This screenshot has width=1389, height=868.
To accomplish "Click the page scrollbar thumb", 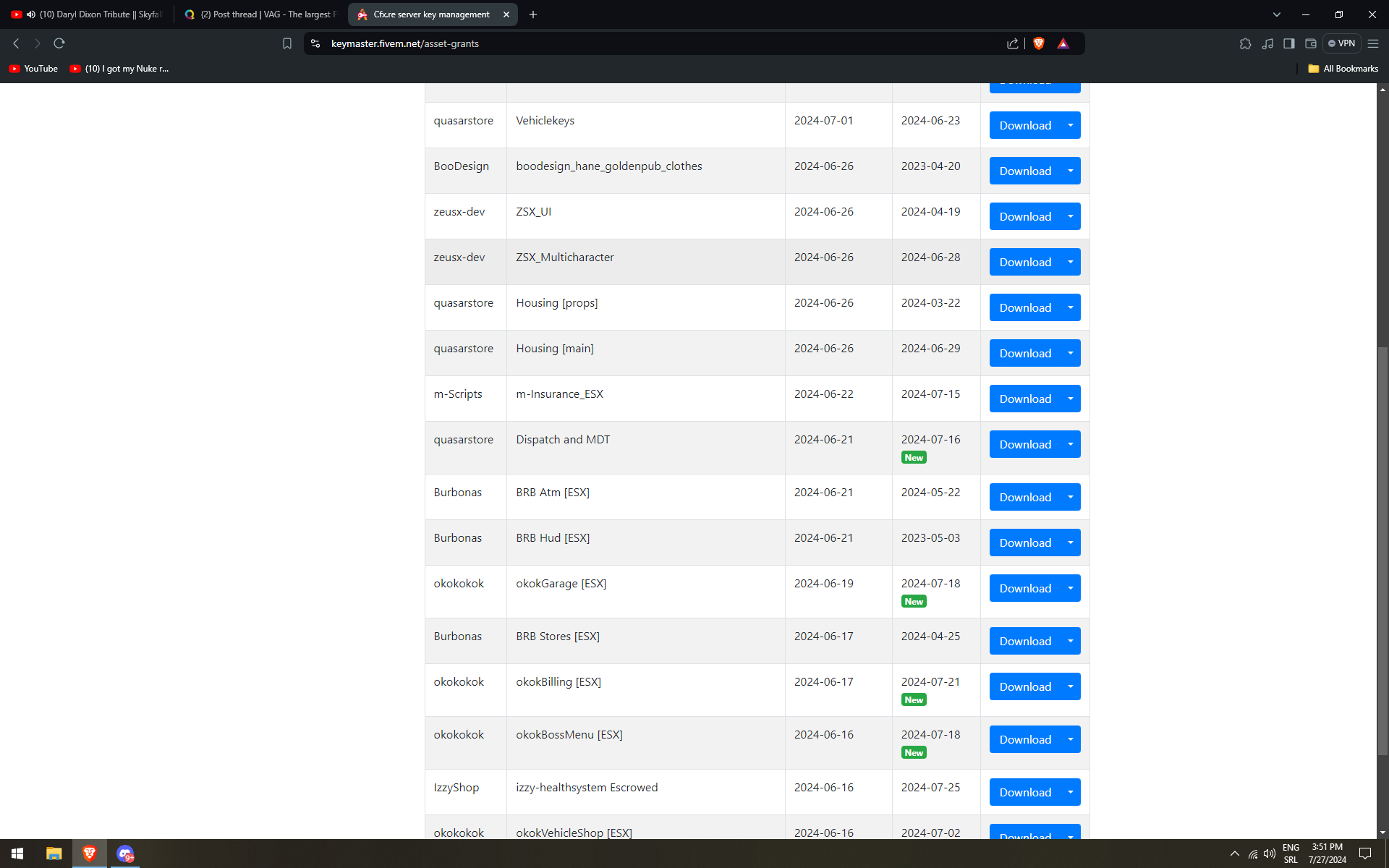I will click(1382, 551).
